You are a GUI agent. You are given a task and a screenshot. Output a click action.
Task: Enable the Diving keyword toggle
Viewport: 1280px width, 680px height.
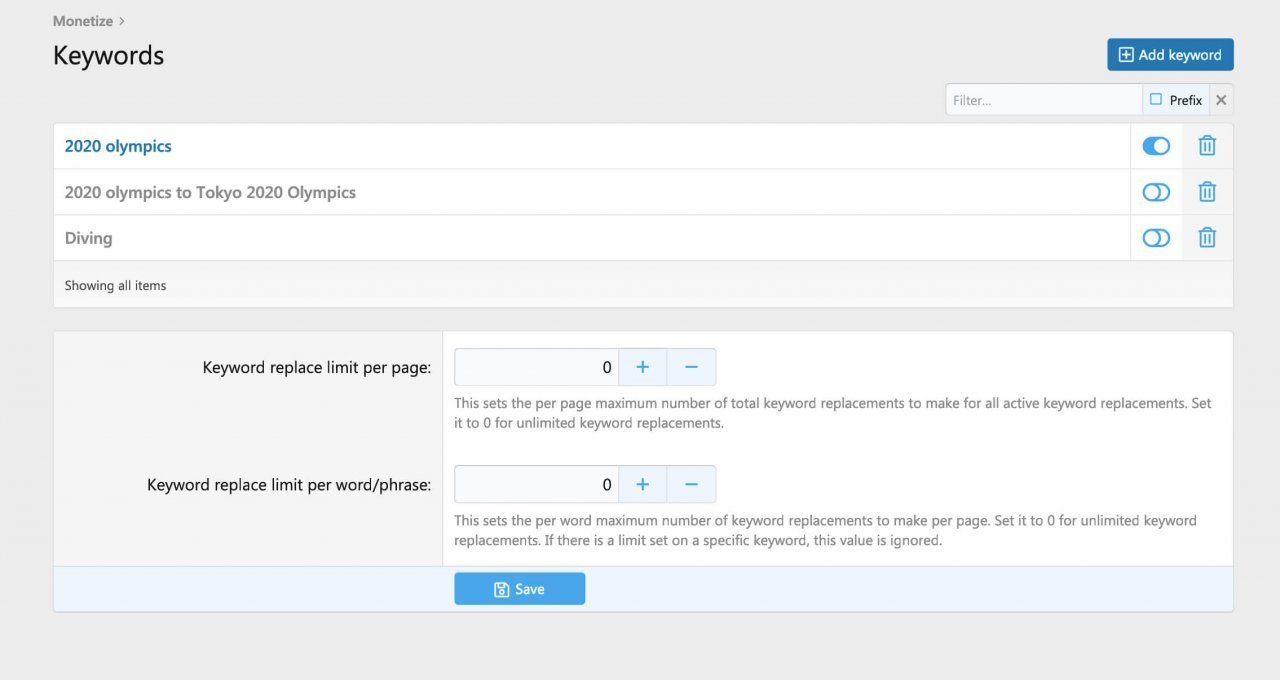(x=1156, y=238)
